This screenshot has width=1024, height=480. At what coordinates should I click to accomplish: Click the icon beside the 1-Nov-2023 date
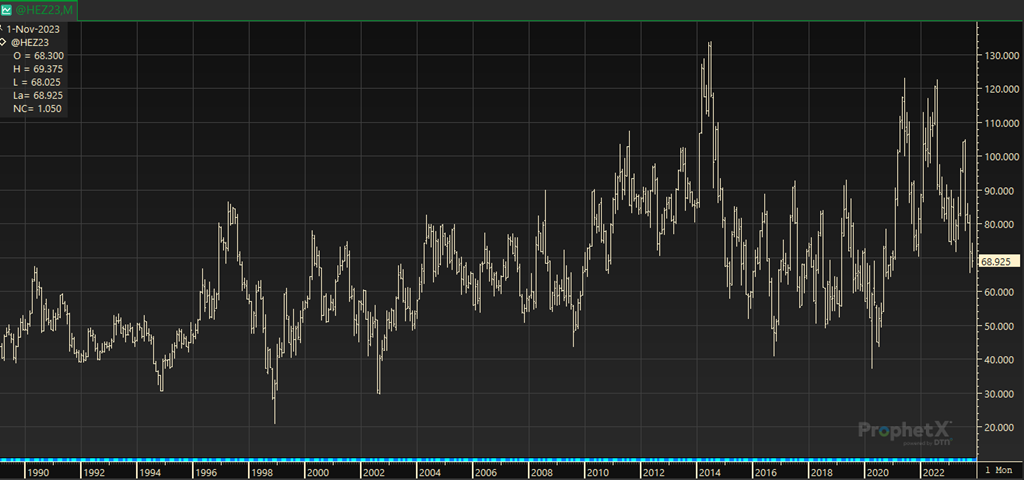pyautogui.click(x=4, y=30)
